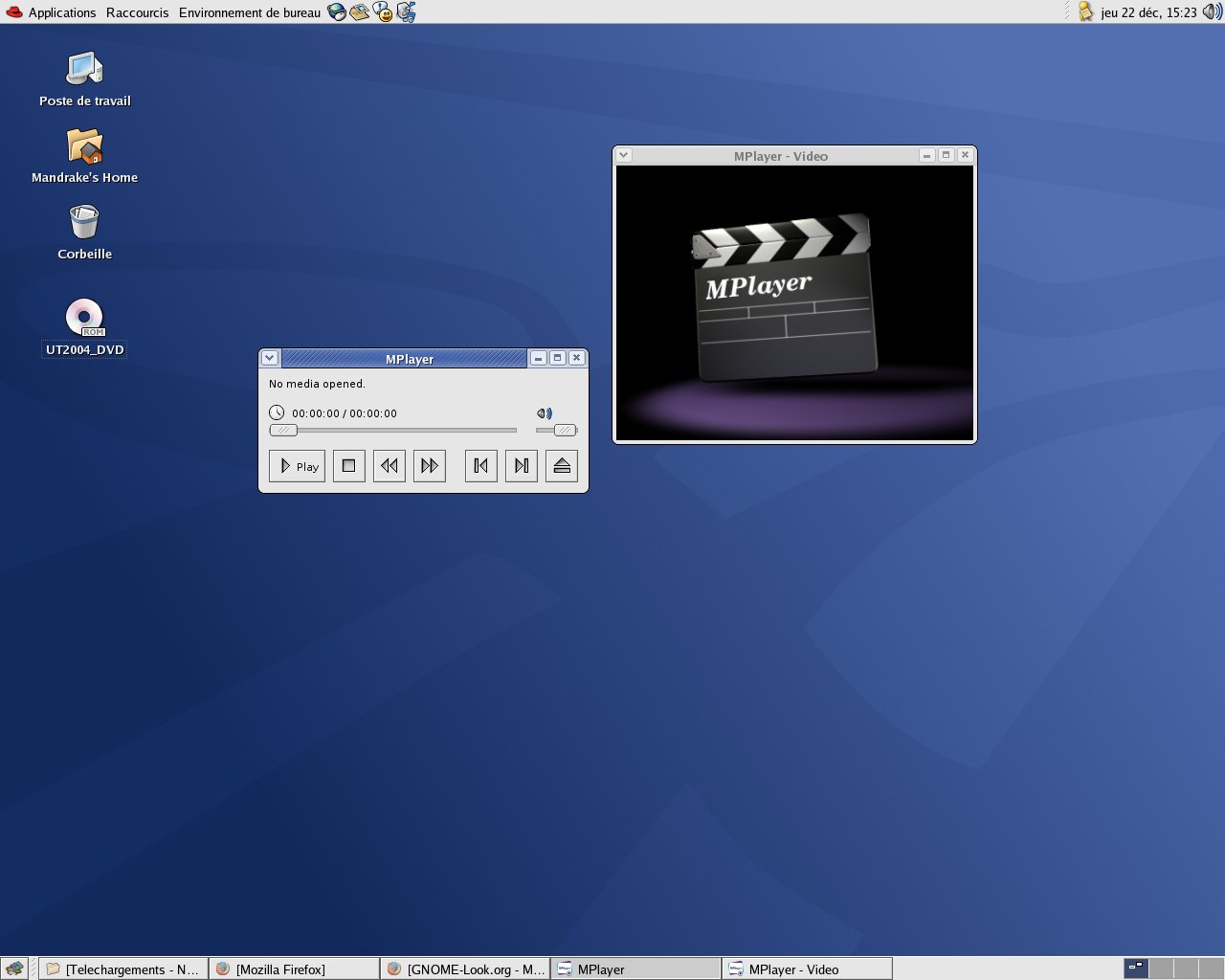This screenshot has width=1225, height=980.
Task: Open the MPlayer - Video window menu arrow
Action: pyautogui.click(x=624, y=155)
